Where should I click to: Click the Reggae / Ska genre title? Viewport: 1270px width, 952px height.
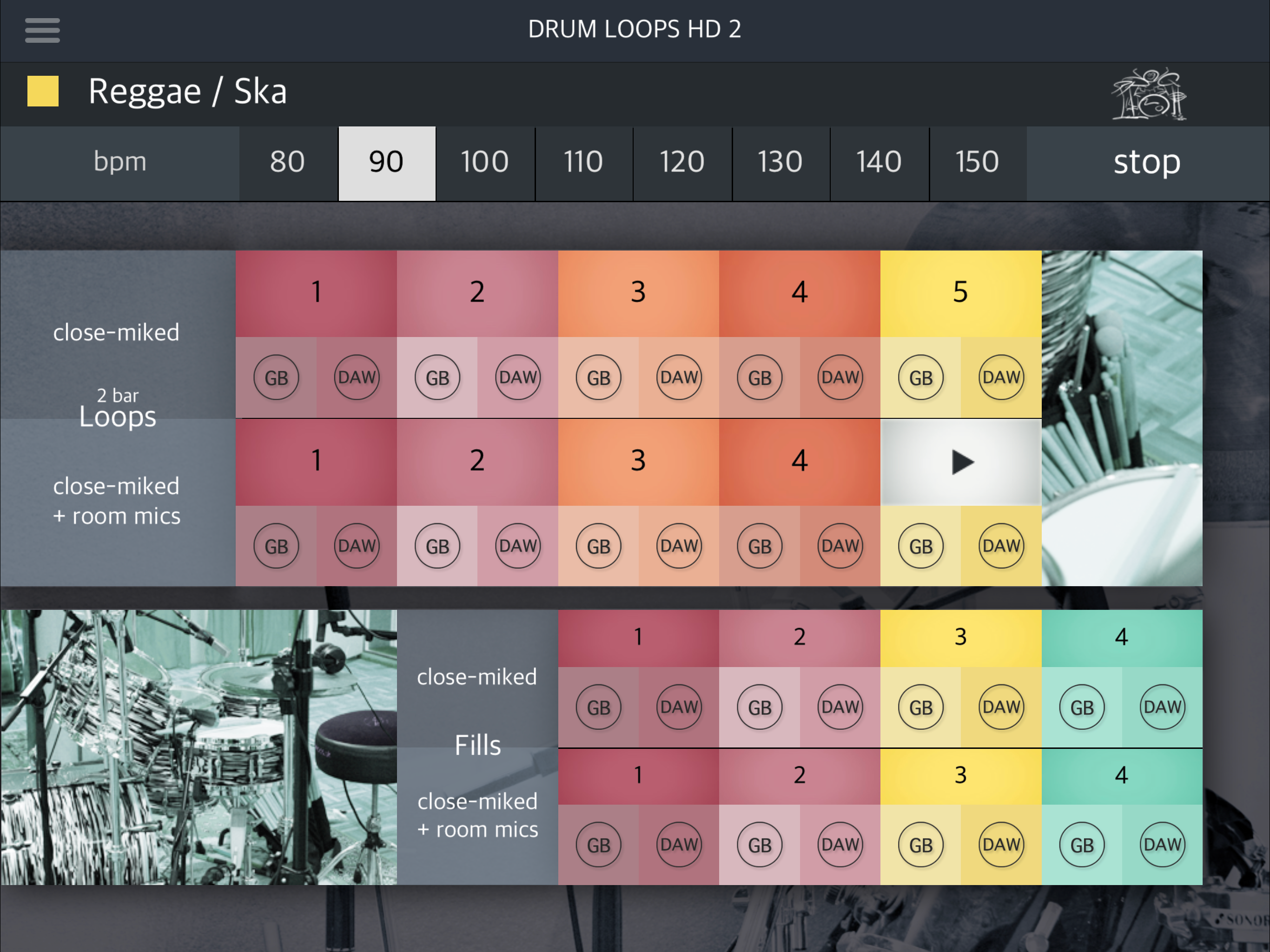pos(188,92)
